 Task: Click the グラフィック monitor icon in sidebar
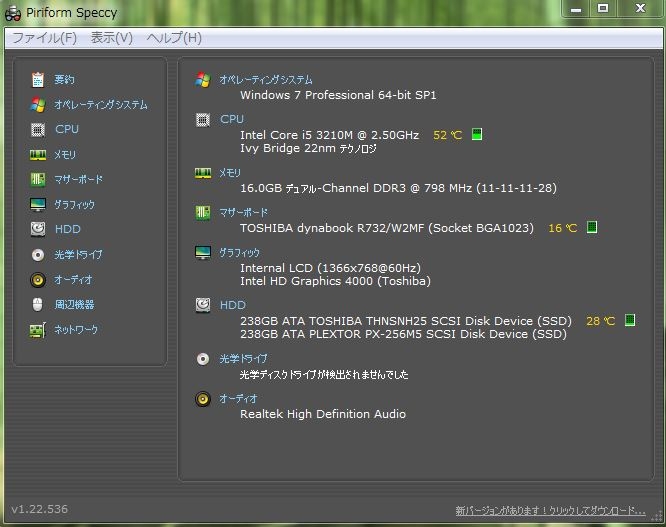[x=38, y=205]
